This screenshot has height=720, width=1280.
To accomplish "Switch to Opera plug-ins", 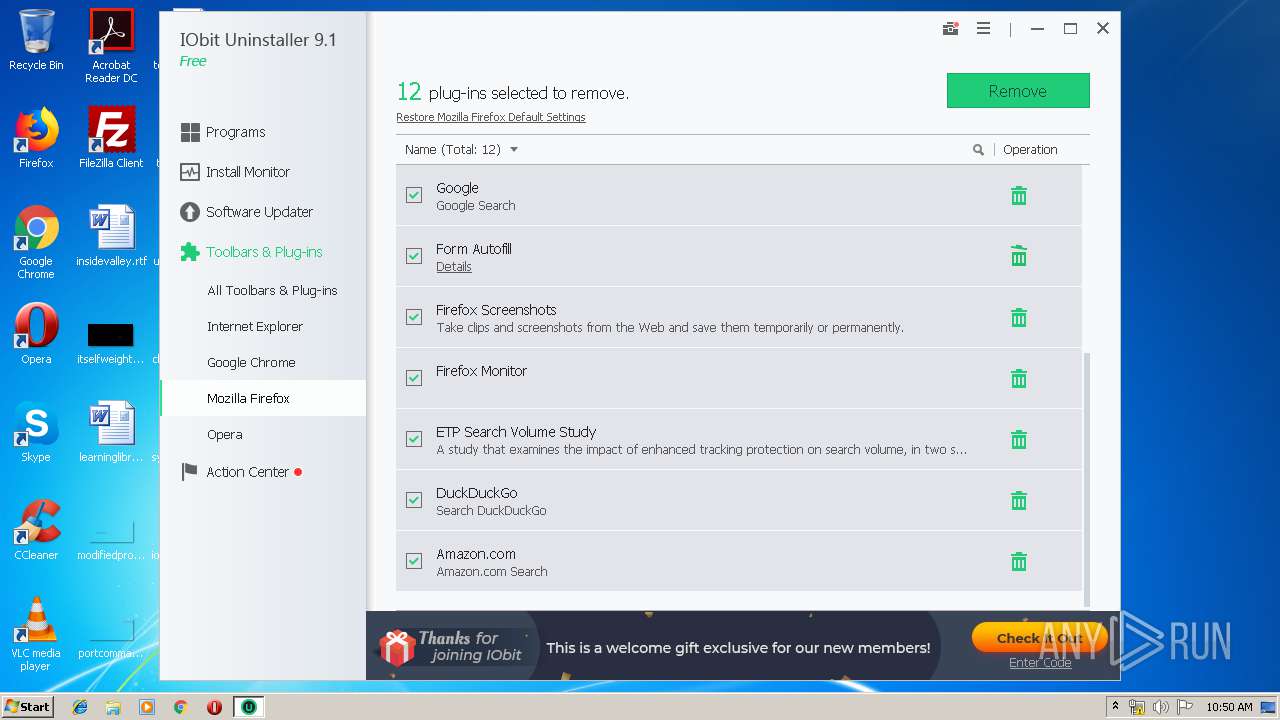I will click(225, 434).
